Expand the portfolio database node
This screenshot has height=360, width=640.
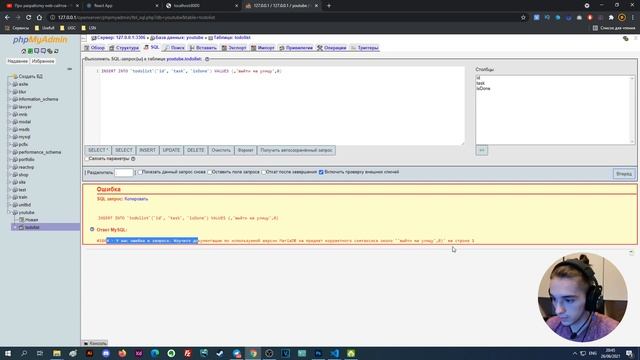point(10,160)
